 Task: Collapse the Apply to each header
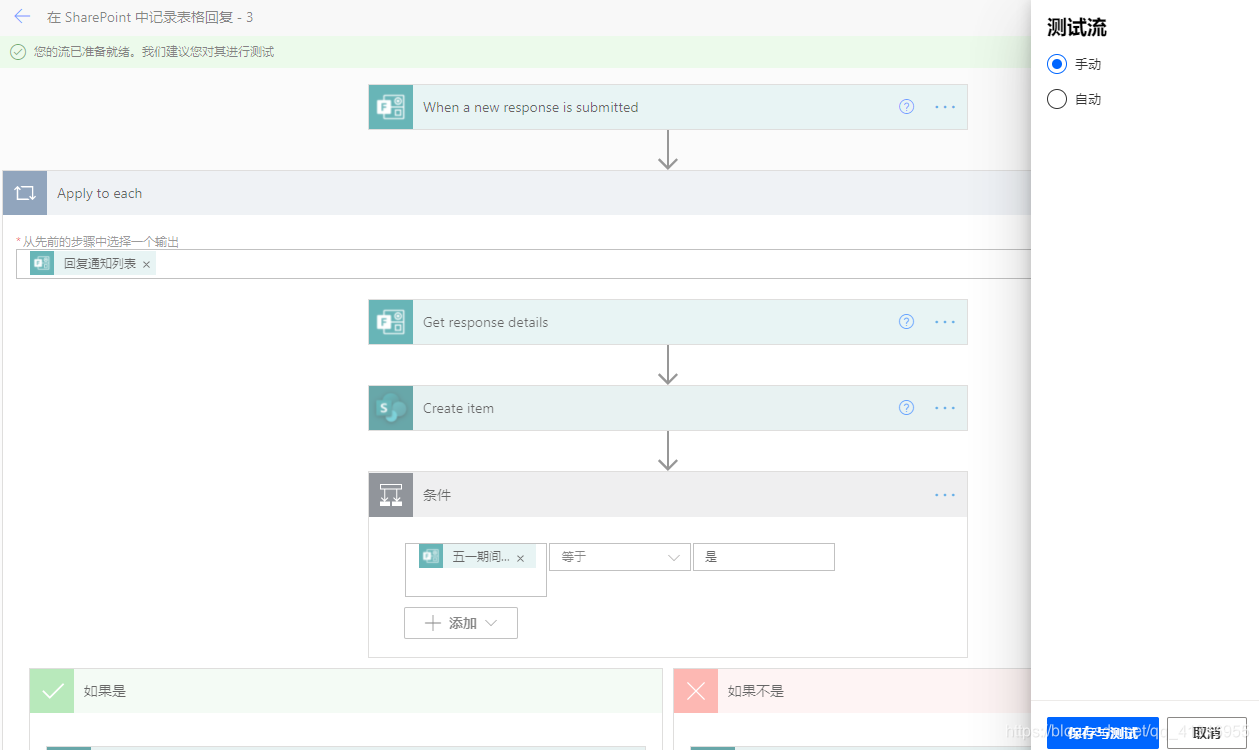click(x=517, y=193)
